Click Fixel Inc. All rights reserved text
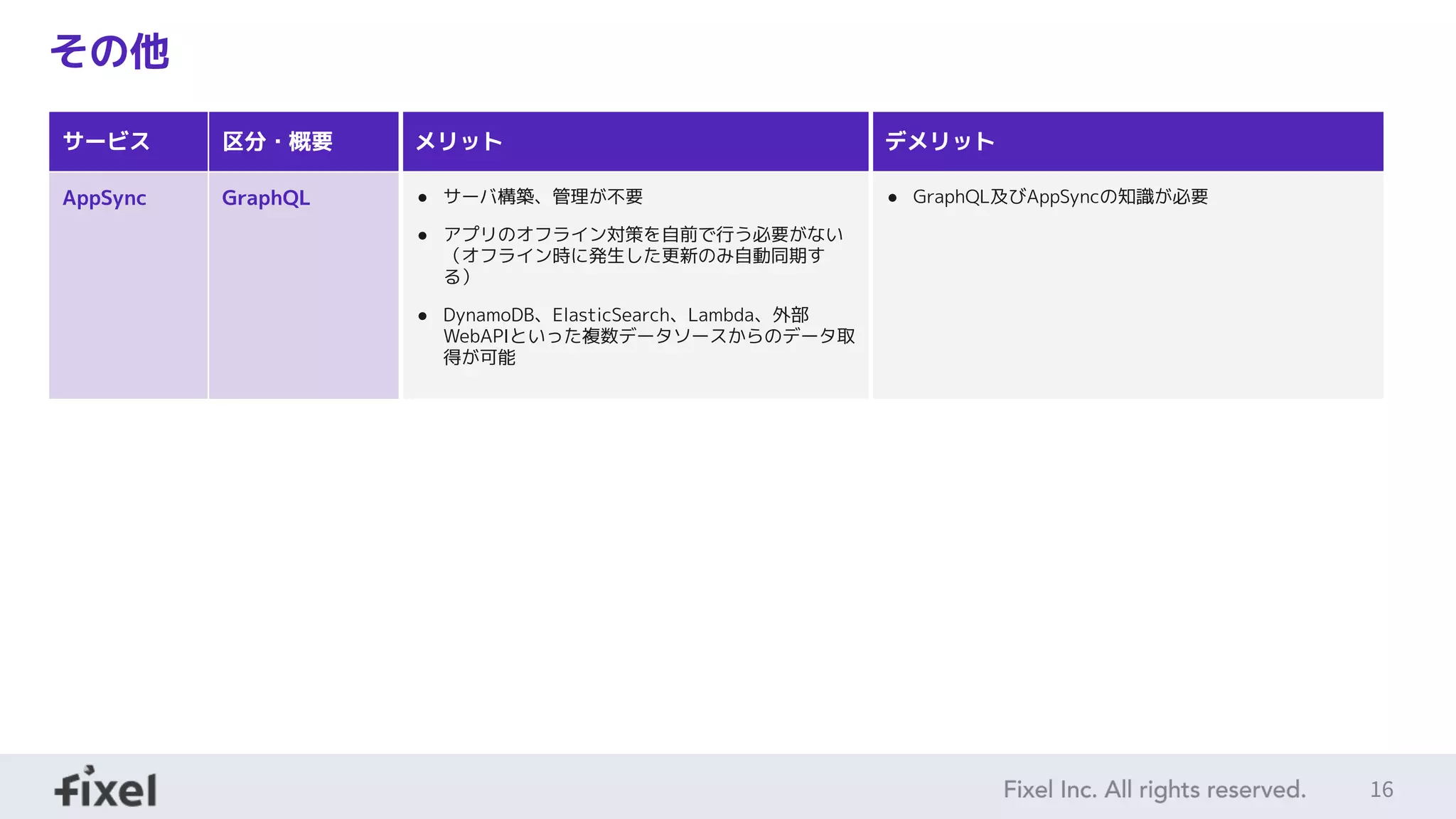1456x819 pixels. click(1154, 789)
